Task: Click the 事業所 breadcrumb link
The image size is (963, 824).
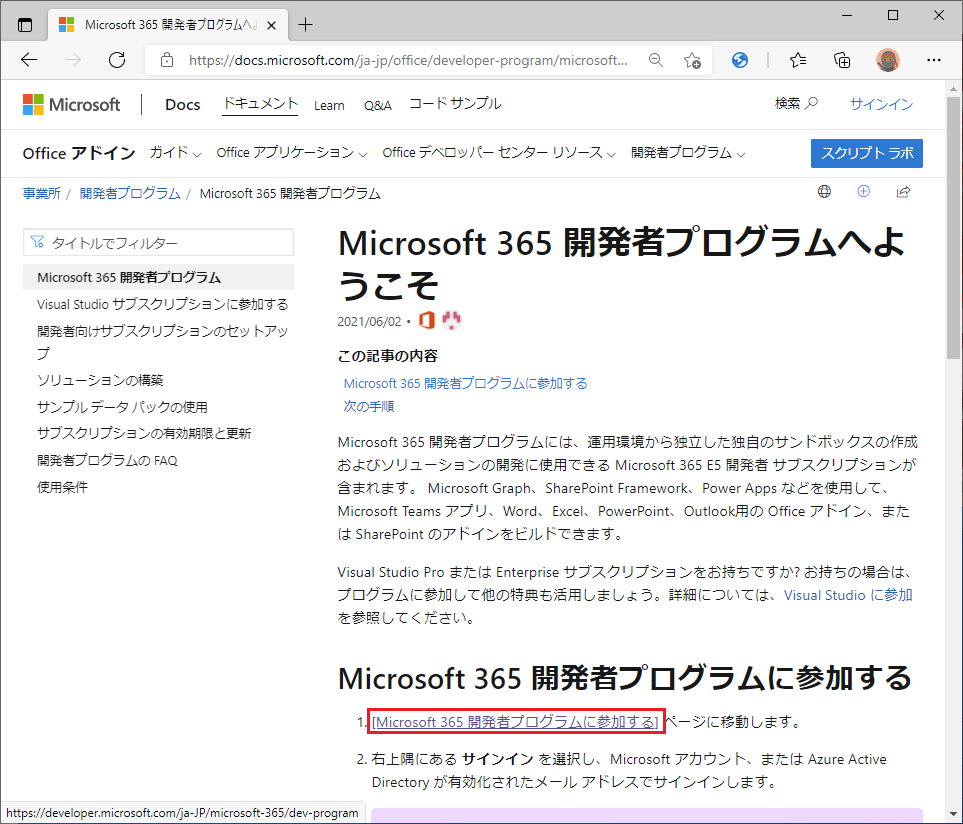Action: pyautogui.click(x=41, y=193)
